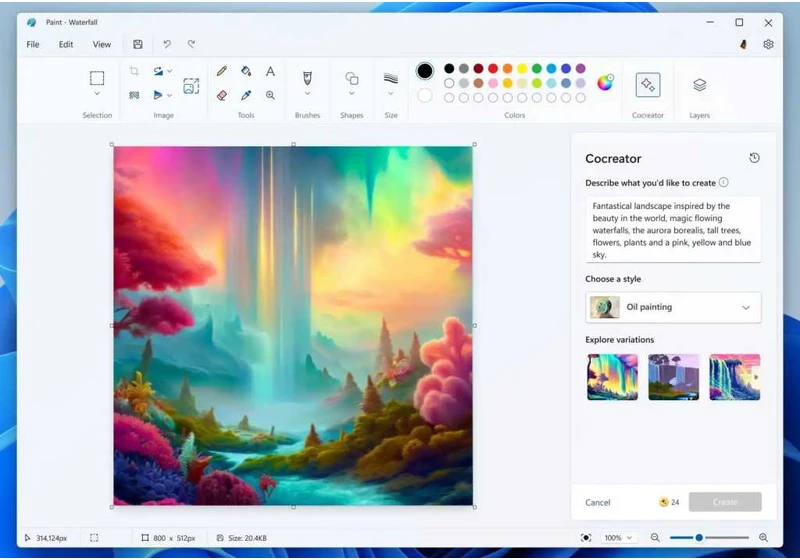Pick the purple color swatch
Viewport: 800px width, 560px height.
tap(581, 68)
